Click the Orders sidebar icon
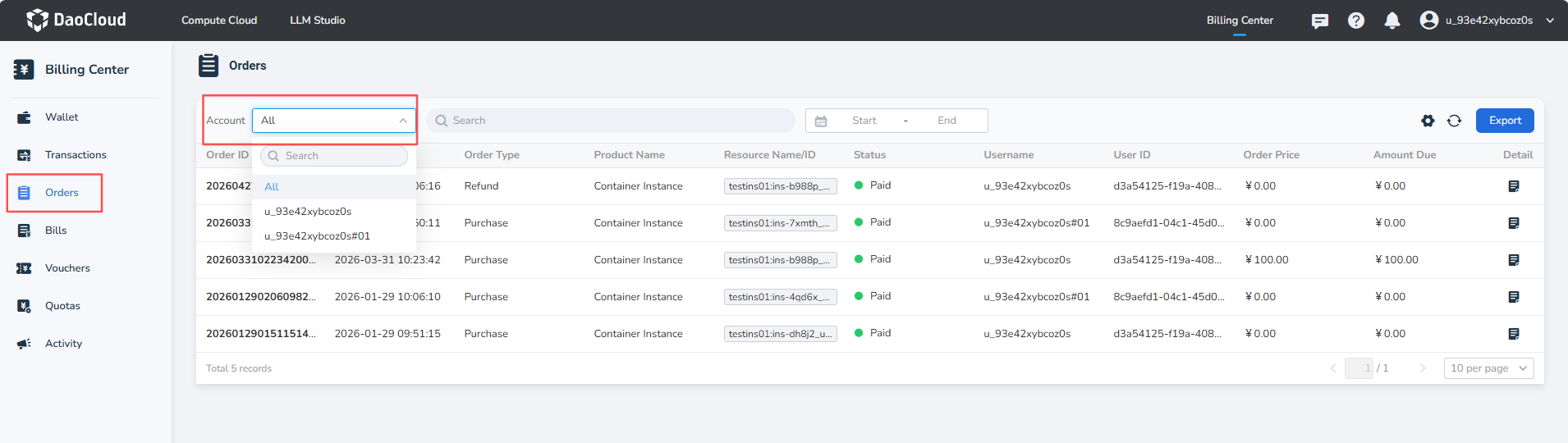This screenshot has height=443, width=1568. [x=24, y=193]
